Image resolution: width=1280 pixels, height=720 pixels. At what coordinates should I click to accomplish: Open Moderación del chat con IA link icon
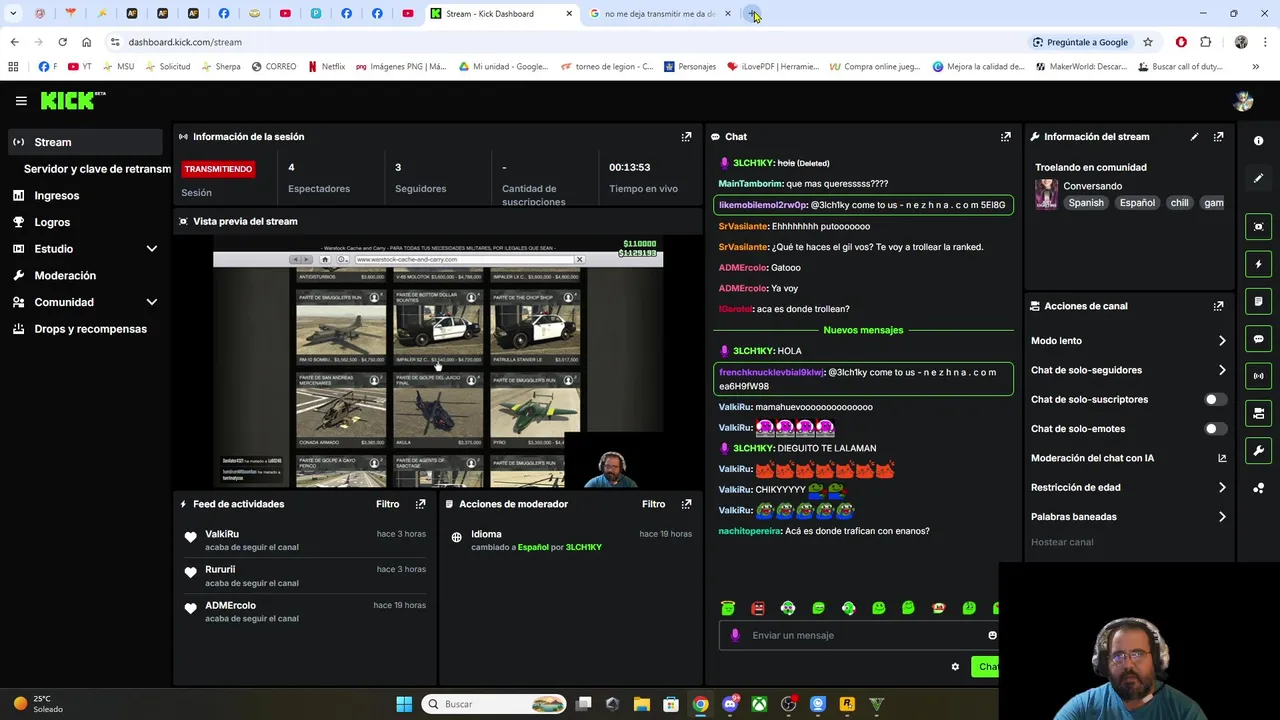[1222, 458]
